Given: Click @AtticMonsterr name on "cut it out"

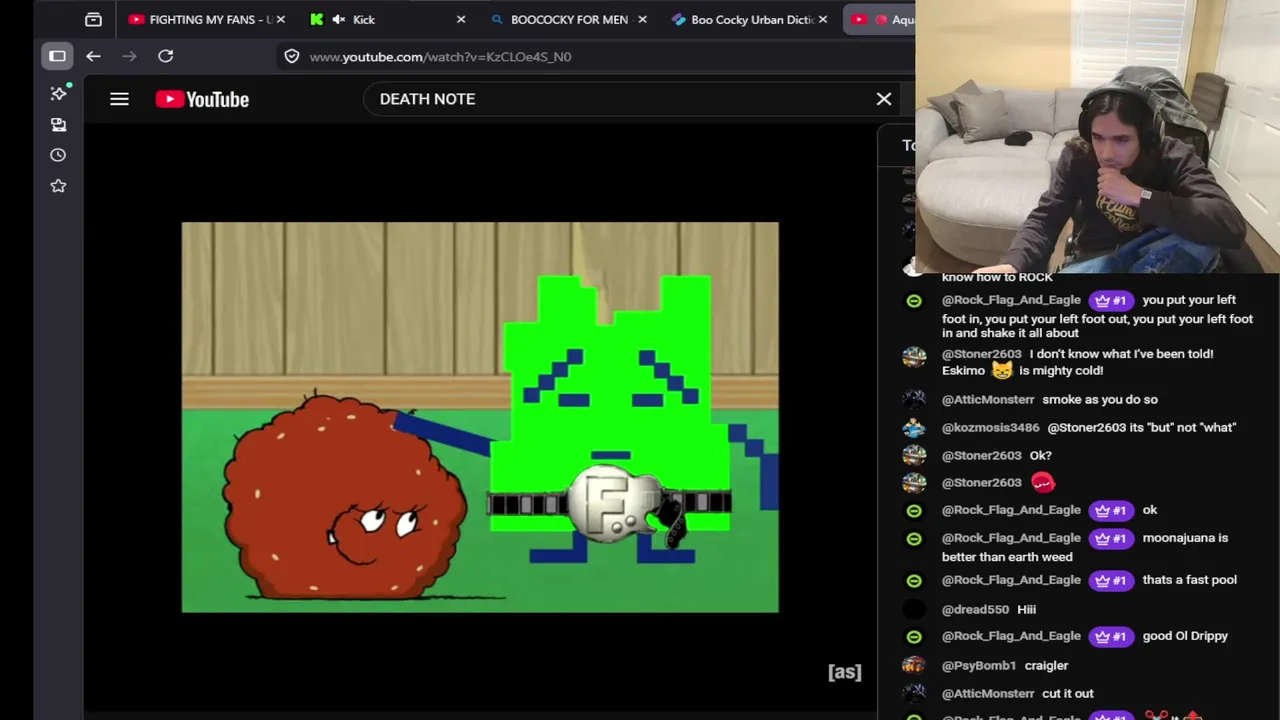Looking at the screenshot, I should (x=988, y=693).
